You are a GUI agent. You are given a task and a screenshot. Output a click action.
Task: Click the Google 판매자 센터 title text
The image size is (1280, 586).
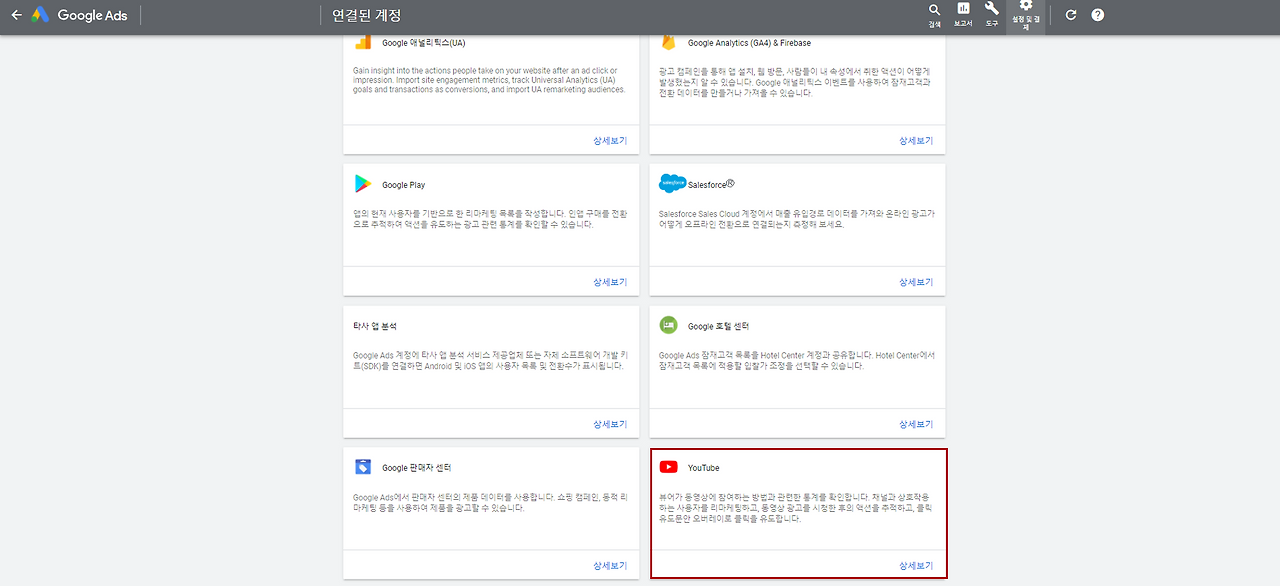tap(416, 468)
